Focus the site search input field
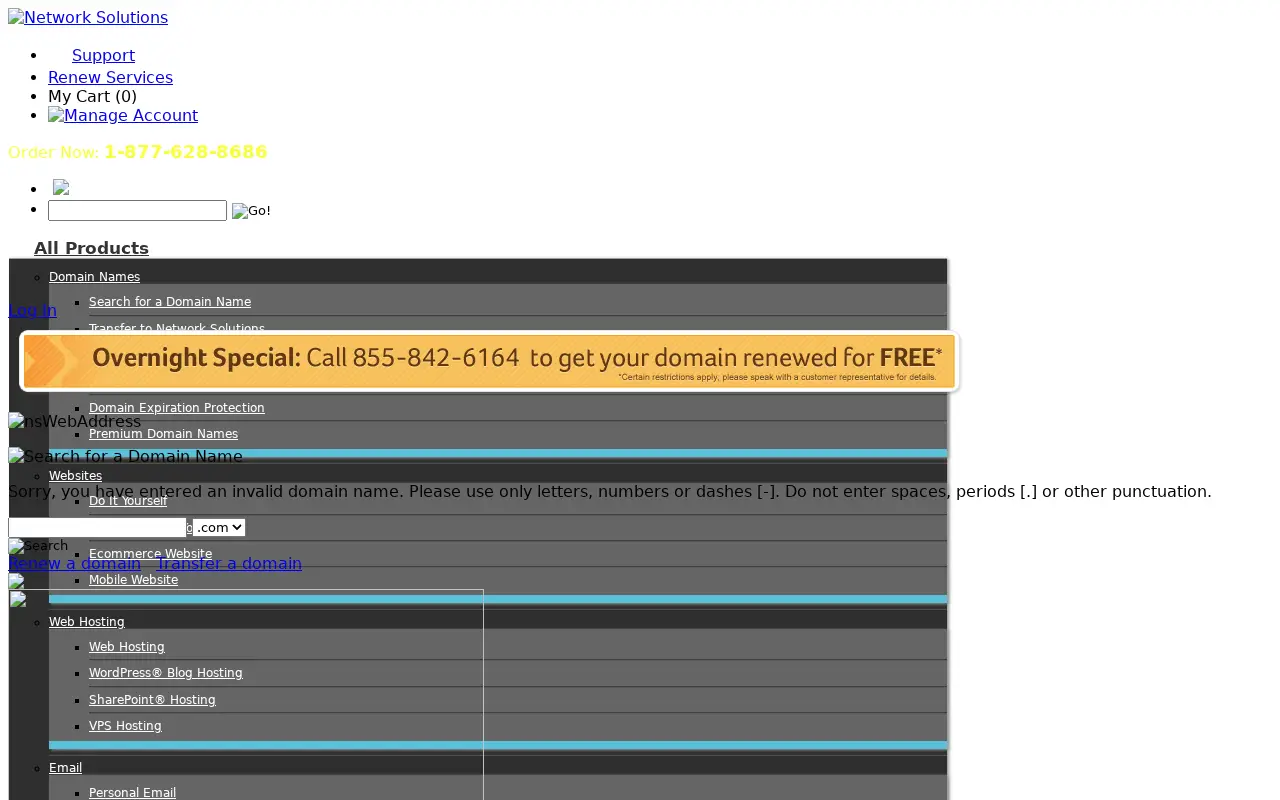 [137, 210]
